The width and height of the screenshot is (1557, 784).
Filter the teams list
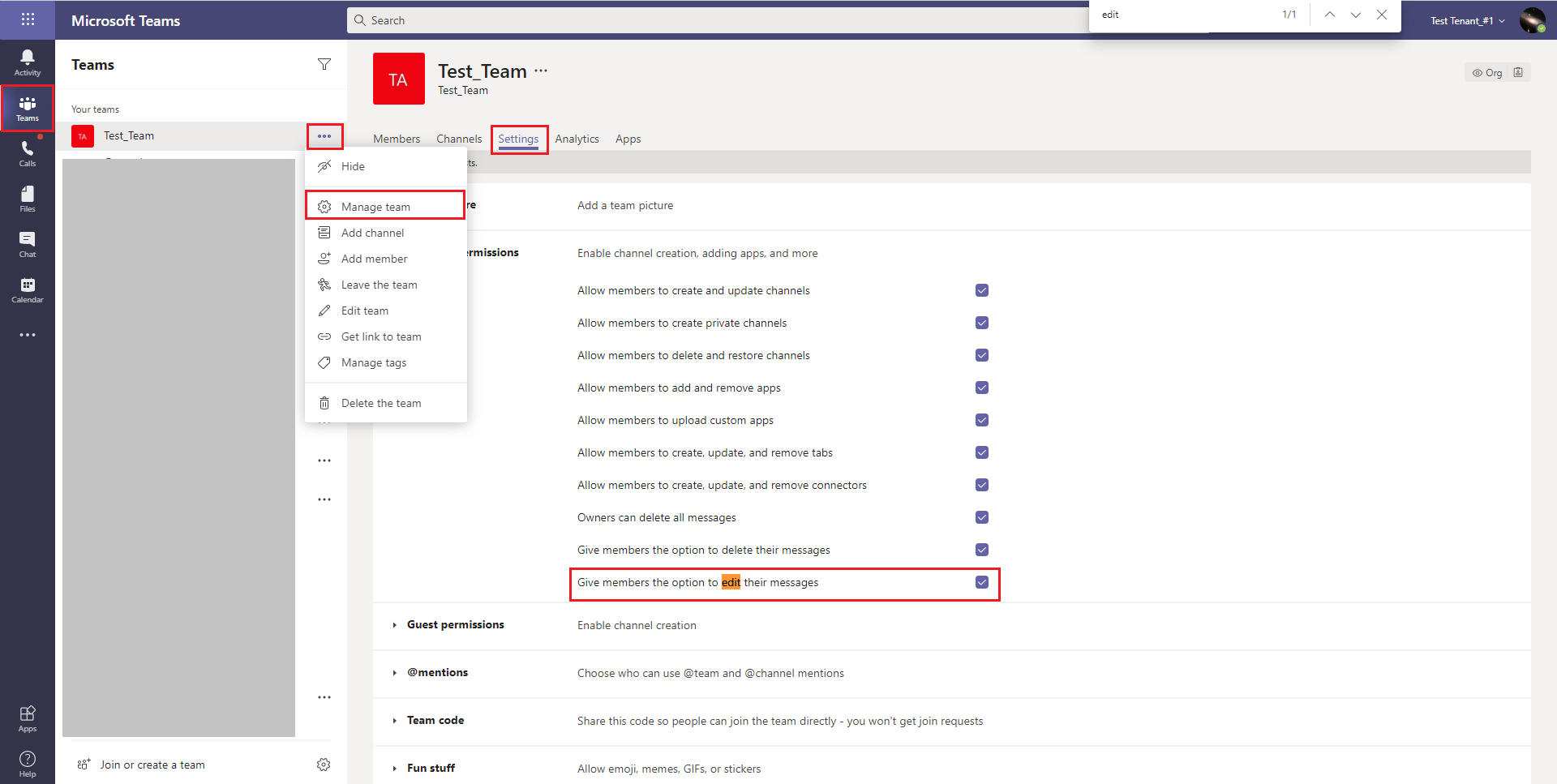(x=324, y=64)
